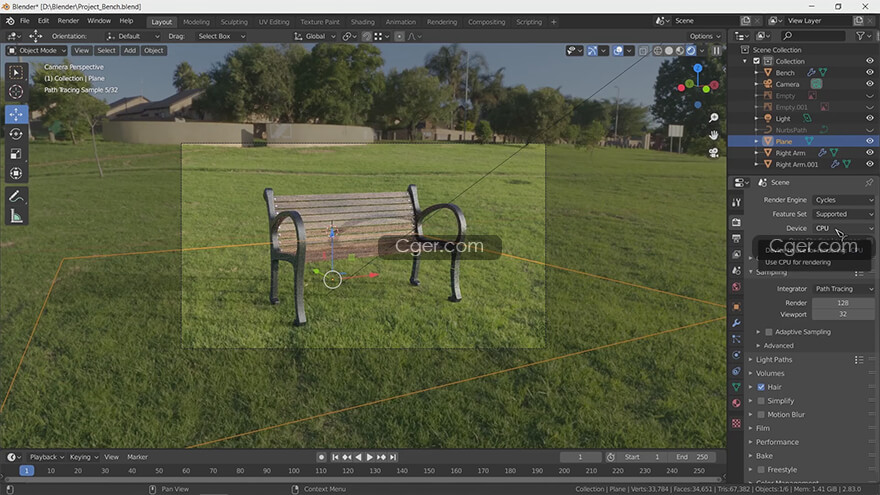Open the Object Data properties tab
This screenshot has width=880, height=495.
[736, 387]
